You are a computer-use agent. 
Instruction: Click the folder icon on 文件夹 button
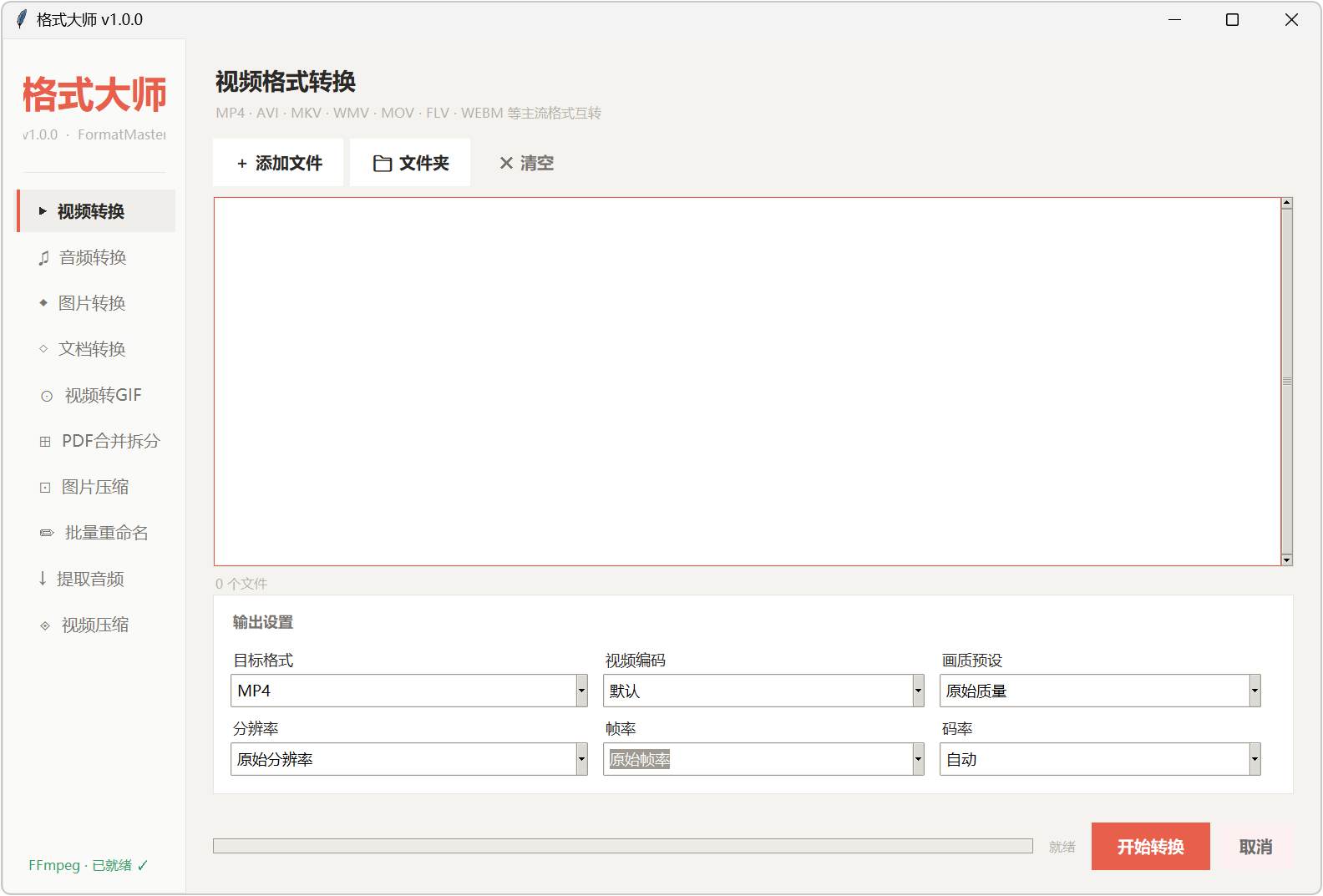pos(383,164)
